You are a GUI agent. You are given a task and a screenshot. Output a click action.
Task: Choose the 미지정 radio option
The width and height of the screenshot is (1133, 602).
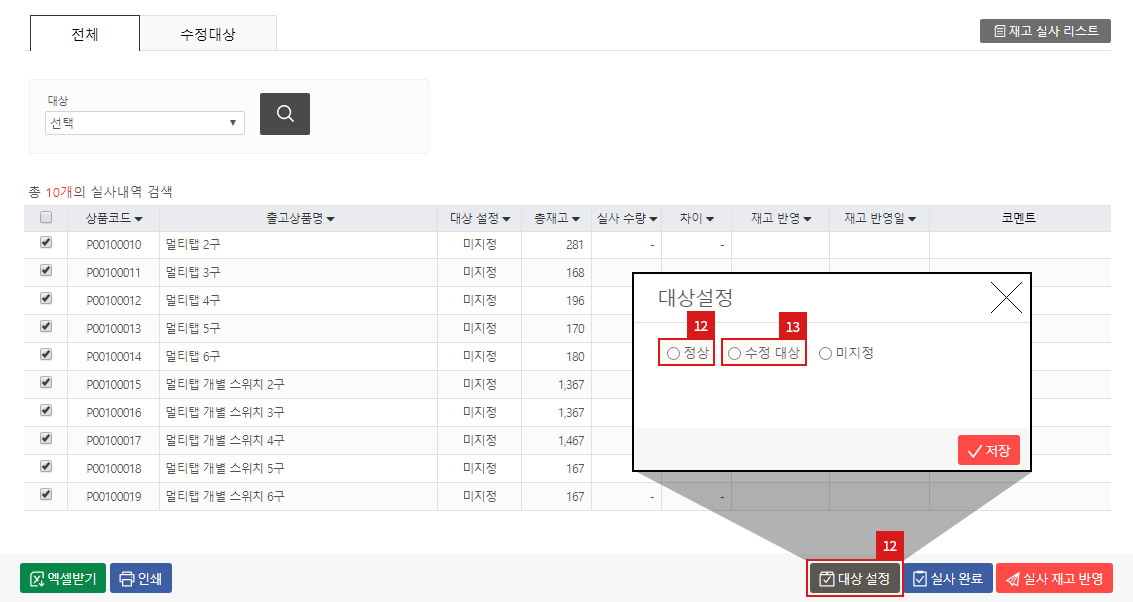(x=826, y=353)
